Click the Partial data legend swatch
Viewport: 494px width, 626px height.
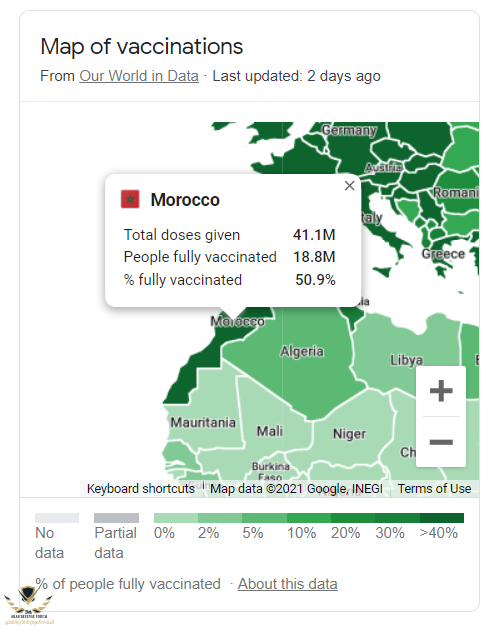point(116,518)
